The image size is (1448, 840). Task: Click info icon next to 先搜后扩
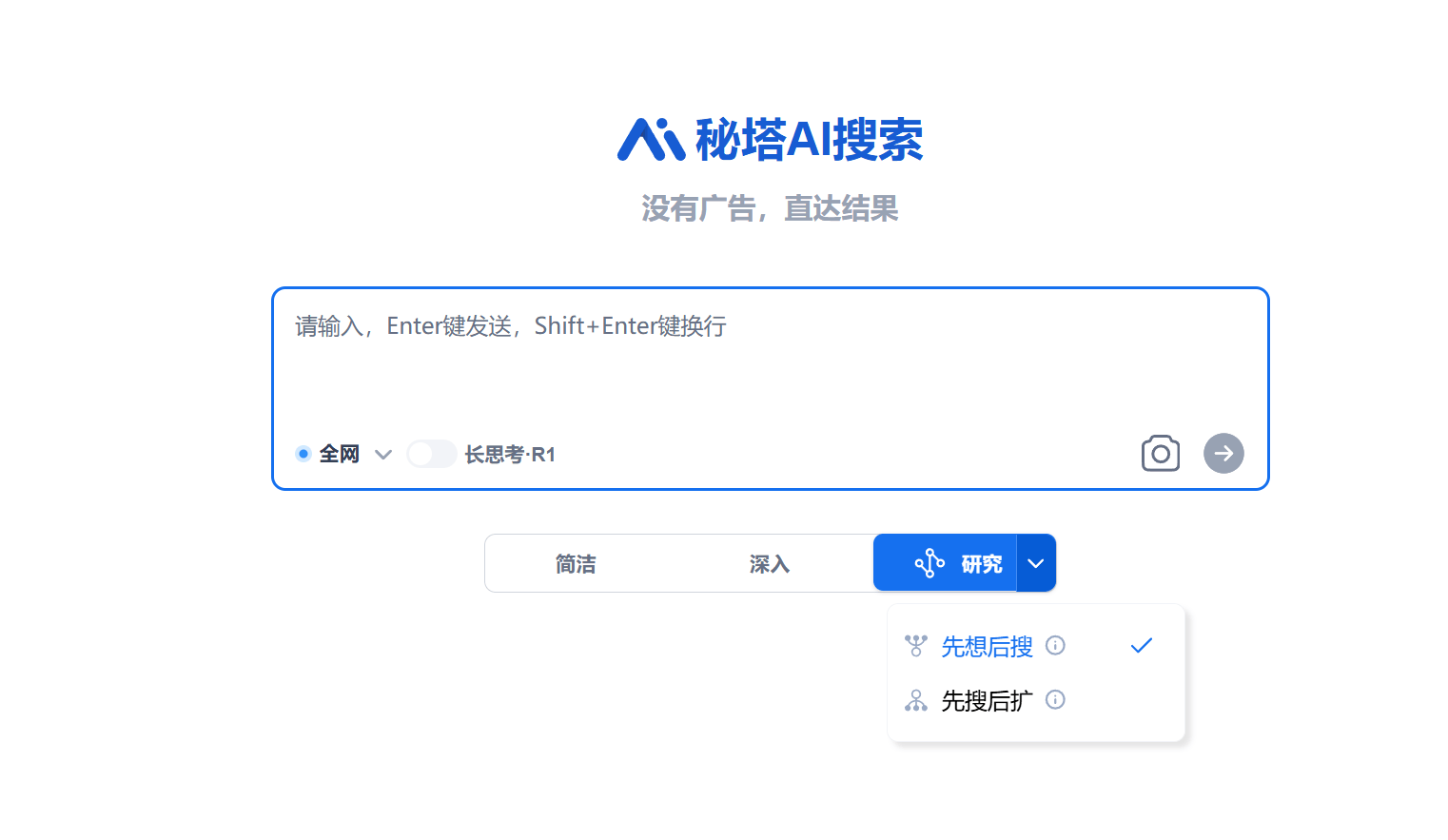[1055, 700]
